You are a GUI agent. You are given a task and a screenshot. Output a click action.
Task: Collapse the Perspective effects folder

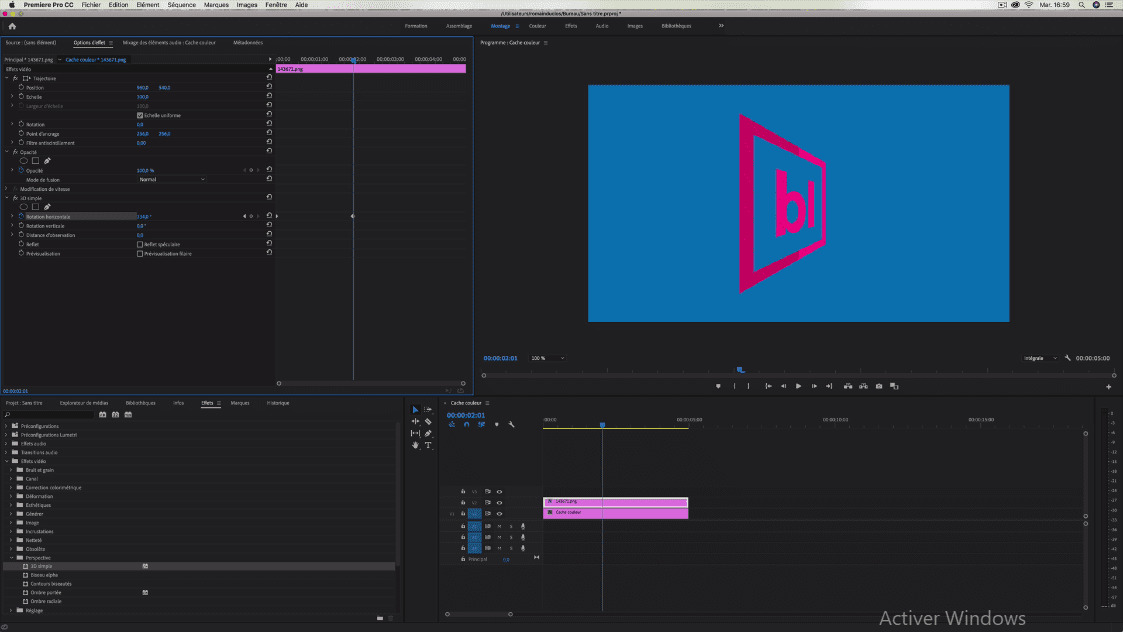(12, 557)
